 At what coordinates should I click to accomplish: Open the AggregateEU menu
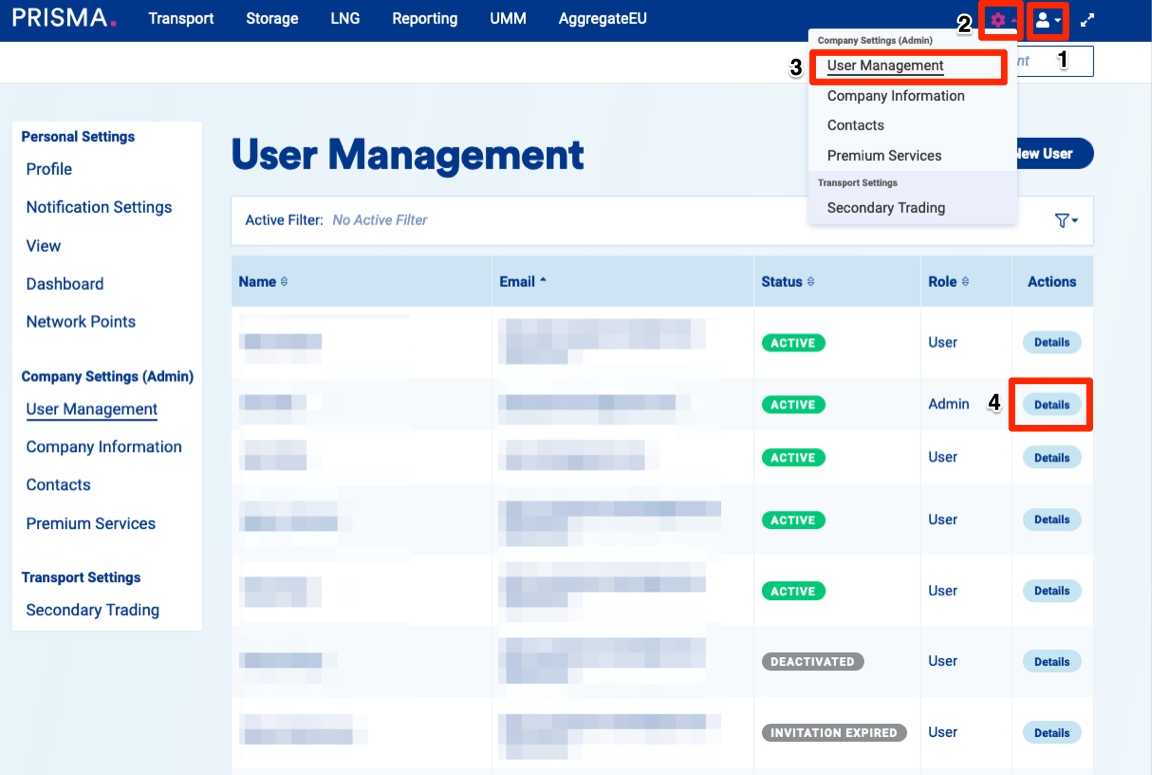click(602, 19)
